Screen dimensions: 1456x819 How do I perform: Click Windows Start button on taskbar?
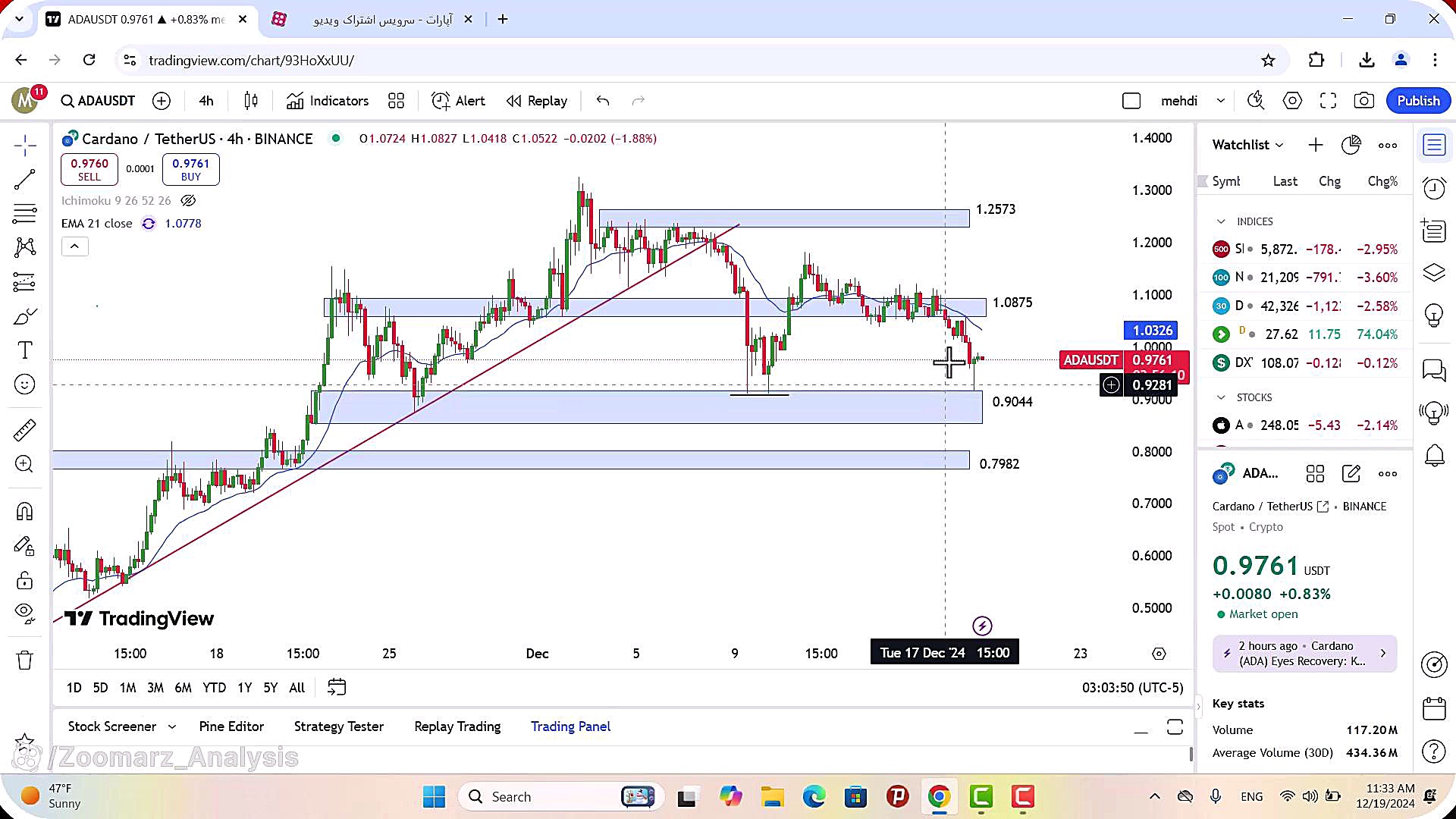click(435, 797)
